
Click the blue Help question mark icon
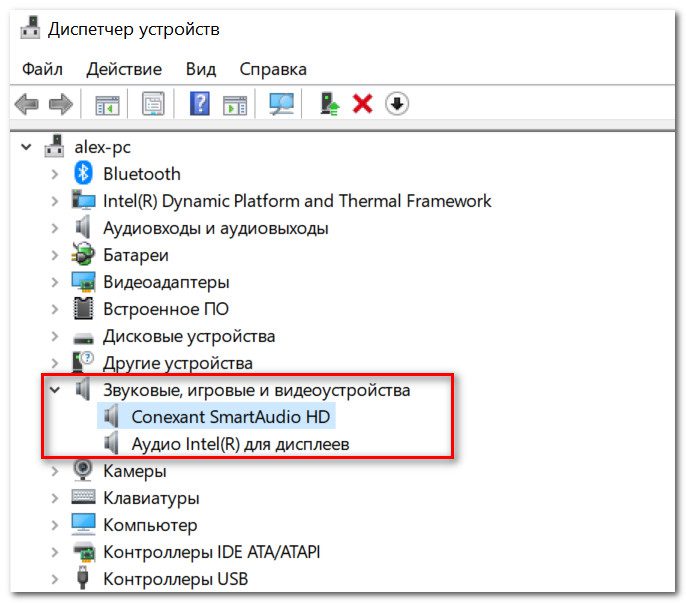point(200,104)
